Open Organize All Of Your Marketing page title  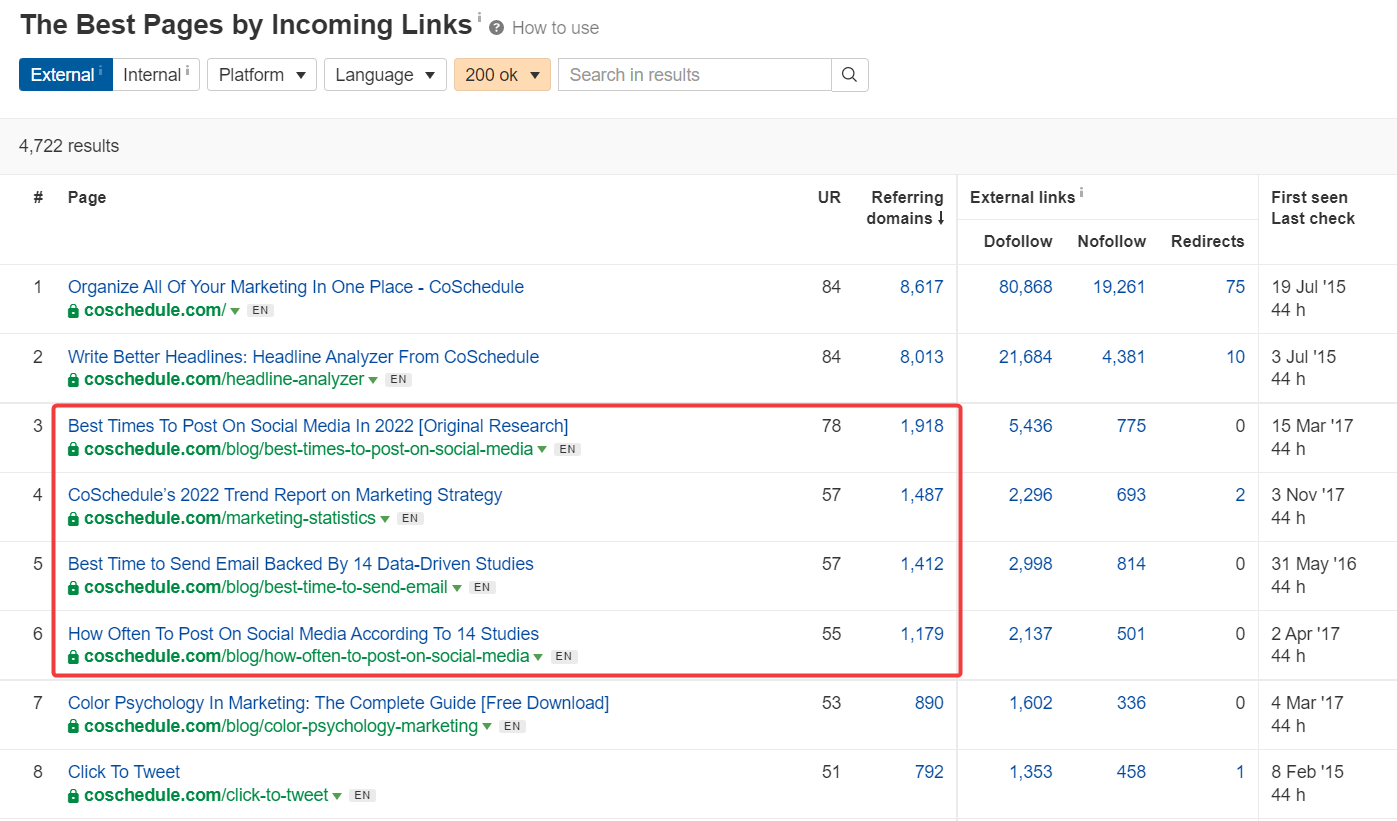tap(296, 287)
